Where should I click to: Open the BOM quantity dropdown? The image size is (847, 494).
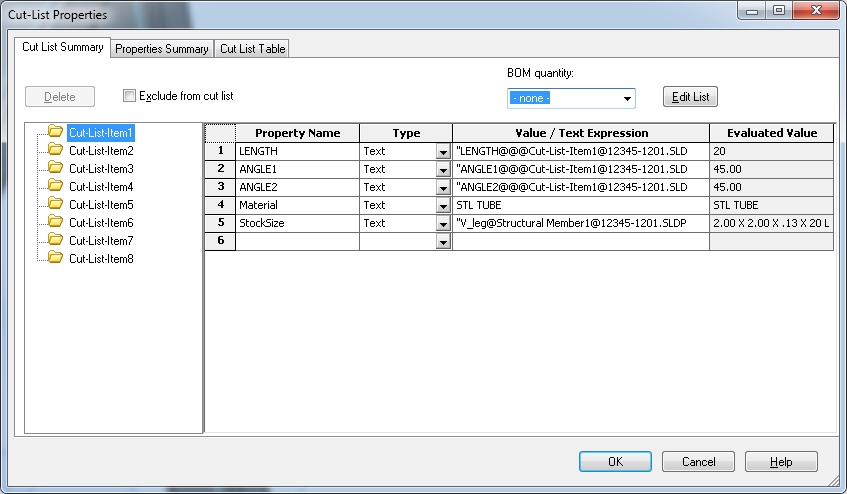pyautogui.click(x=627, y=99)
